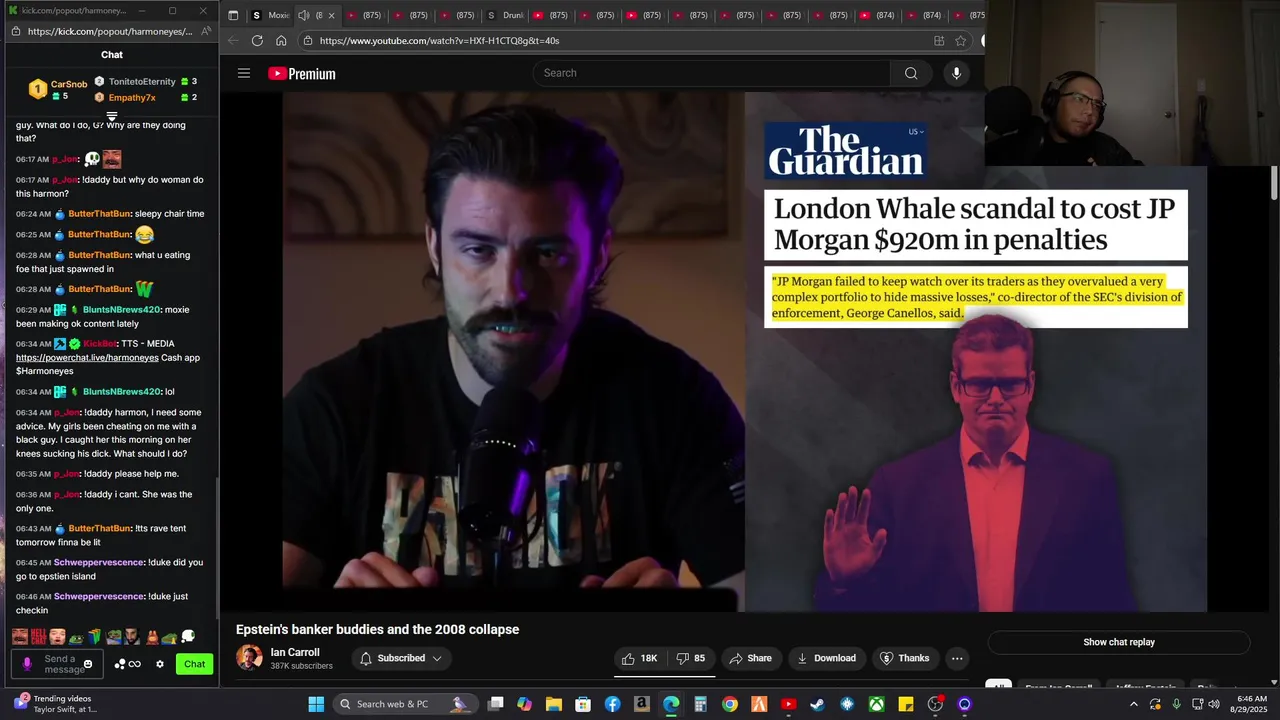Select Empathy7x leaderboard entry

click(x=146, y=97)
